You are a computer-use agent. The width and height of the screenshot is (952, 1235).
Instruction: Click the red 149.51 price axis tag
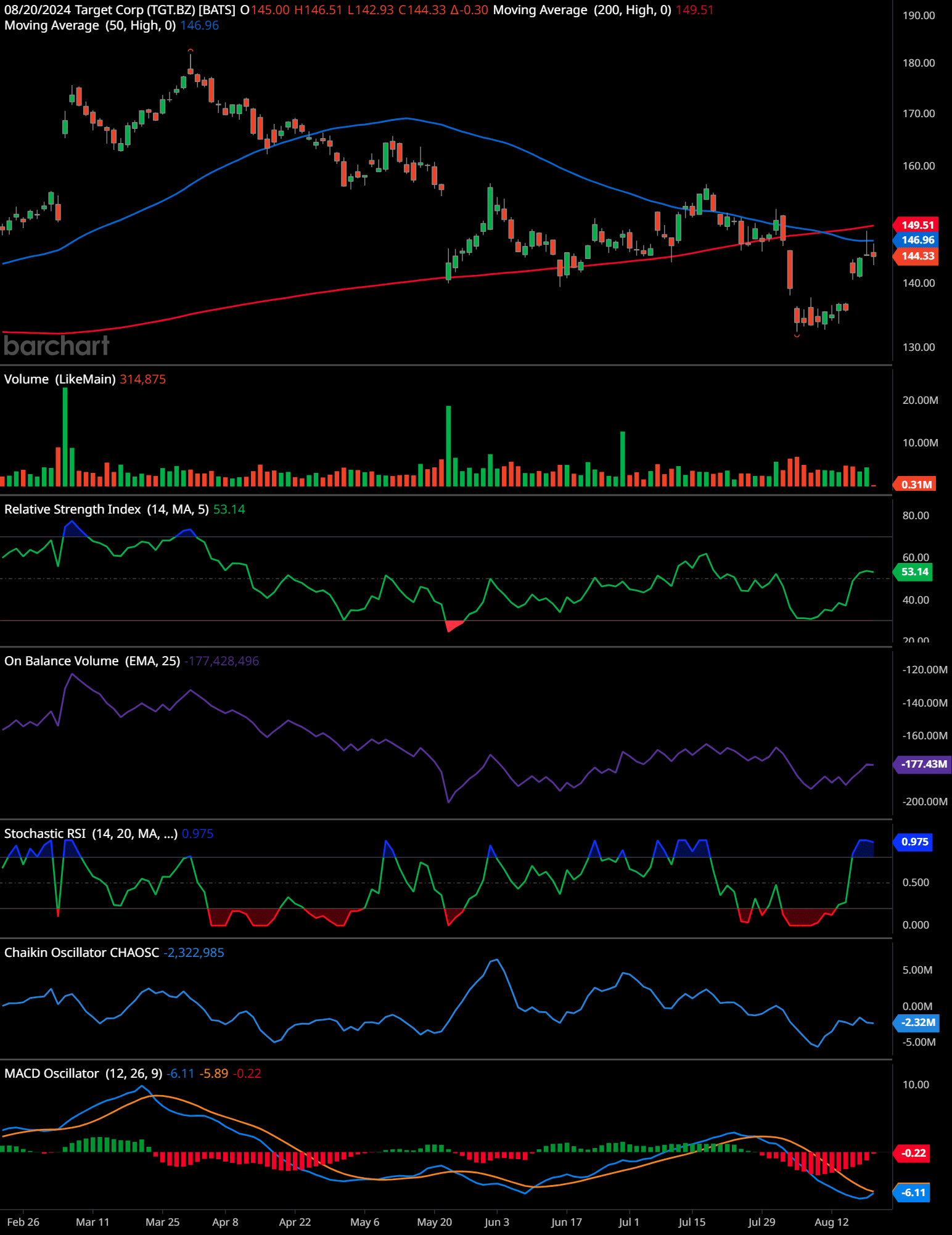coord(917,225)
